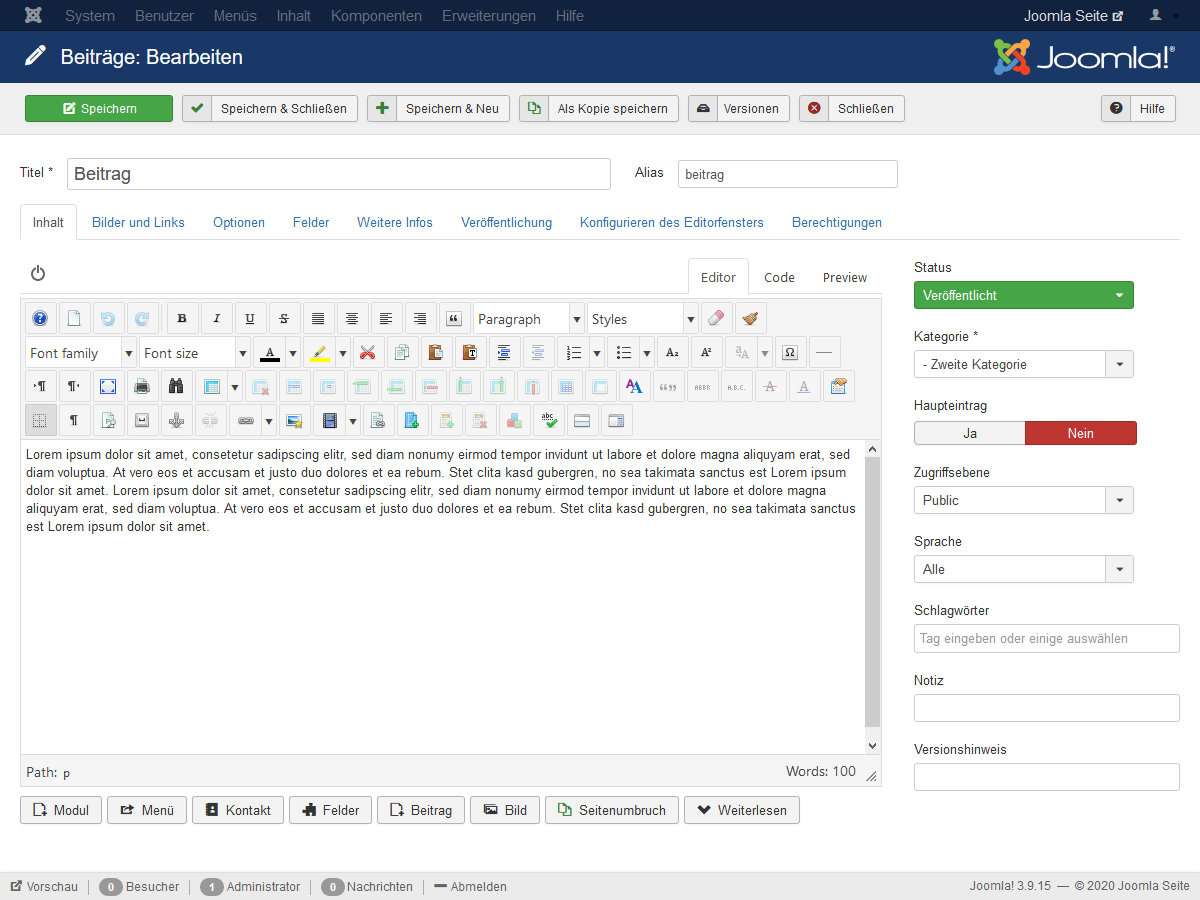This screenshot has height=900, width=1200.
Task: Open the Font size dropdown
Action: [x=195, y=353]
